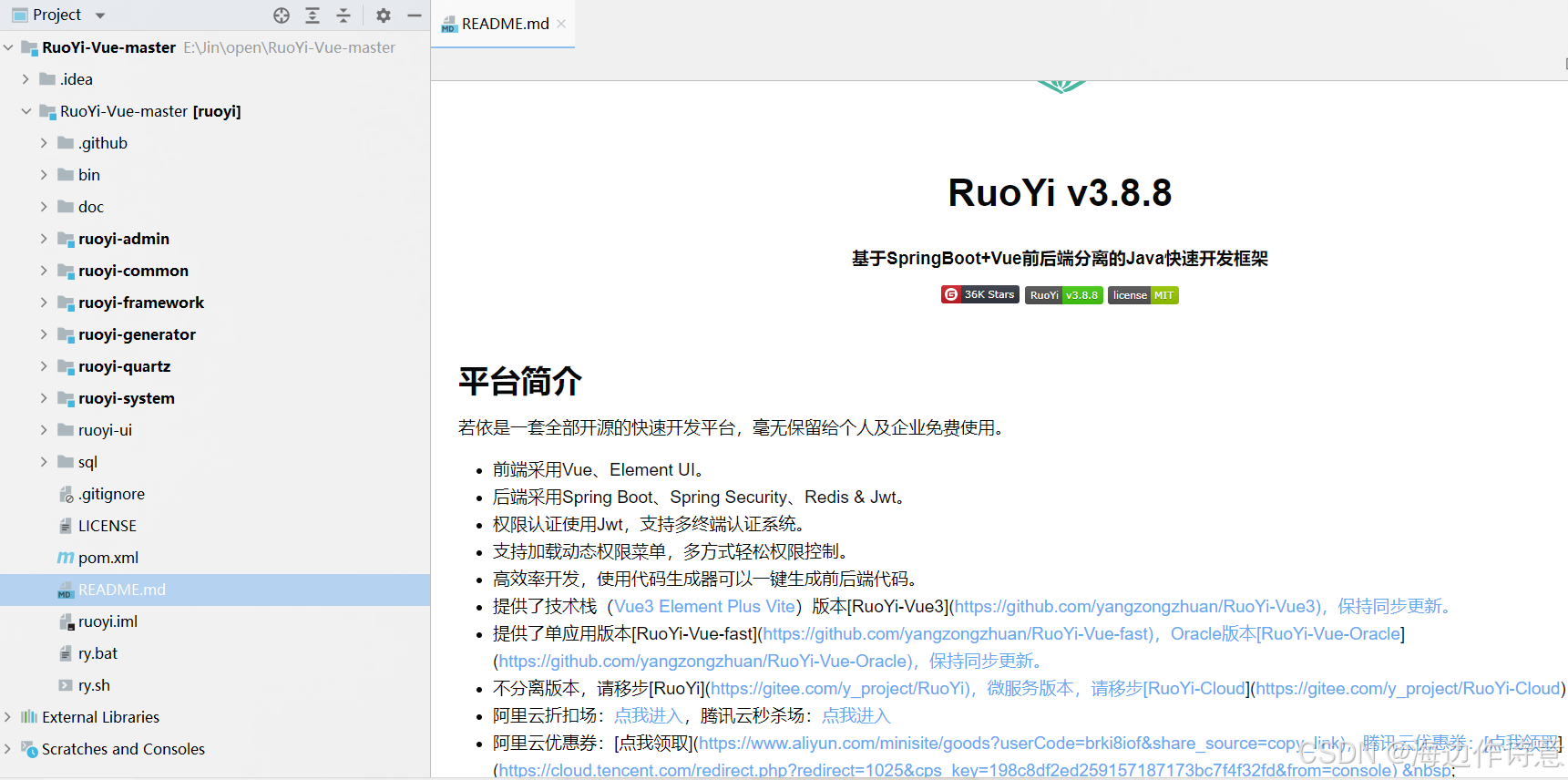
Task: Click the ruoyi-admin module folder icon
Action: click(x=66, y=239)
